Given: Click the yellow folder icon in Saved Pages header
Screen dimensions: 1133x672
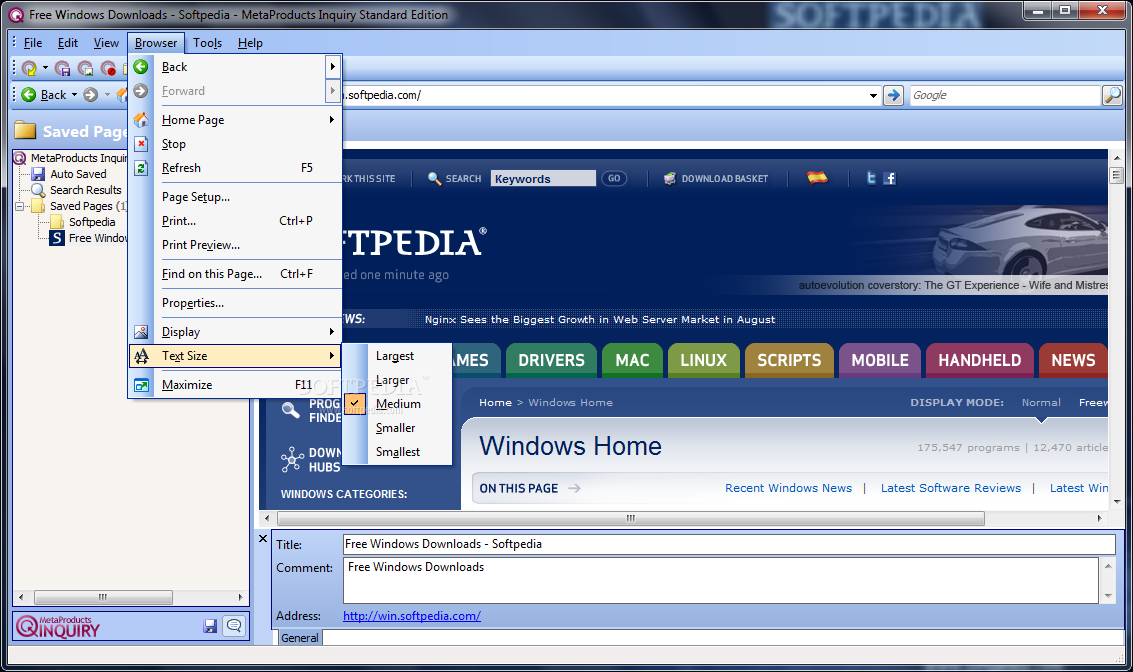Looking at the screenshot, I should pyautogui.click(x=25, y=131).
